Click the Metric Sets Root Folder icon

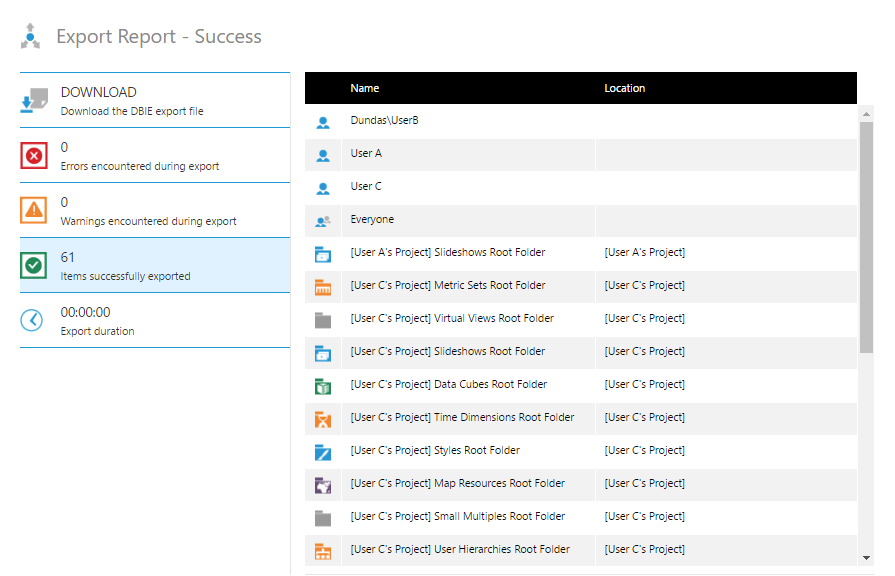323,287
